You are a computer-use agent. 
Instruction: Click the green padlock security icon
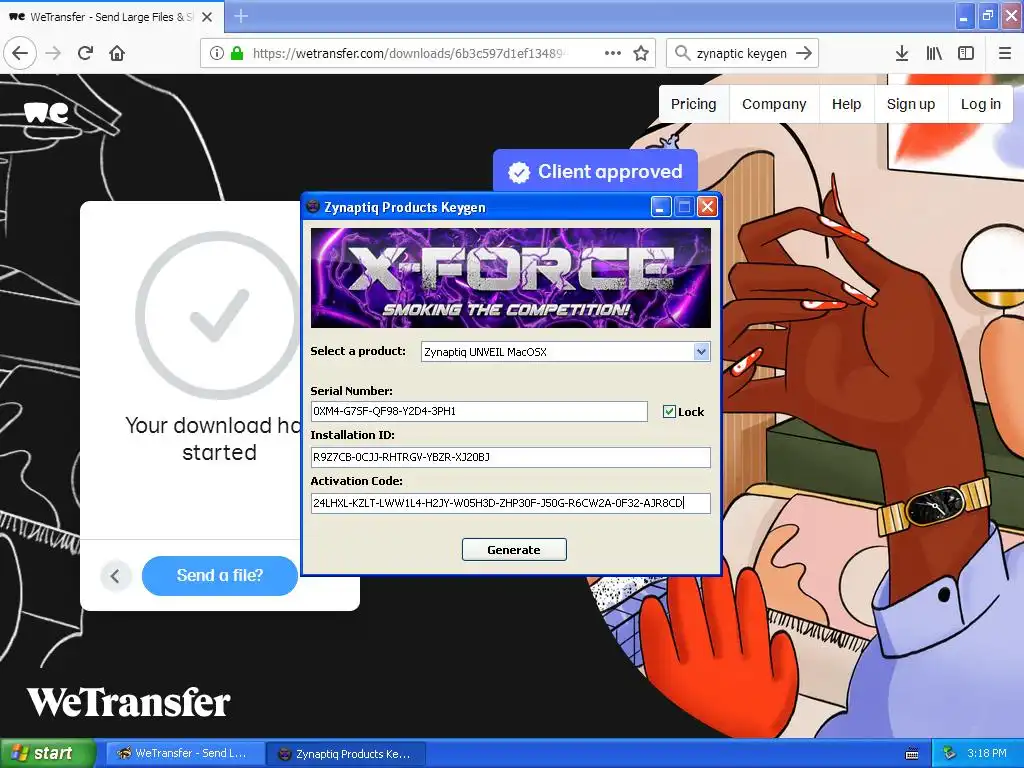click(x=237, y=53)
